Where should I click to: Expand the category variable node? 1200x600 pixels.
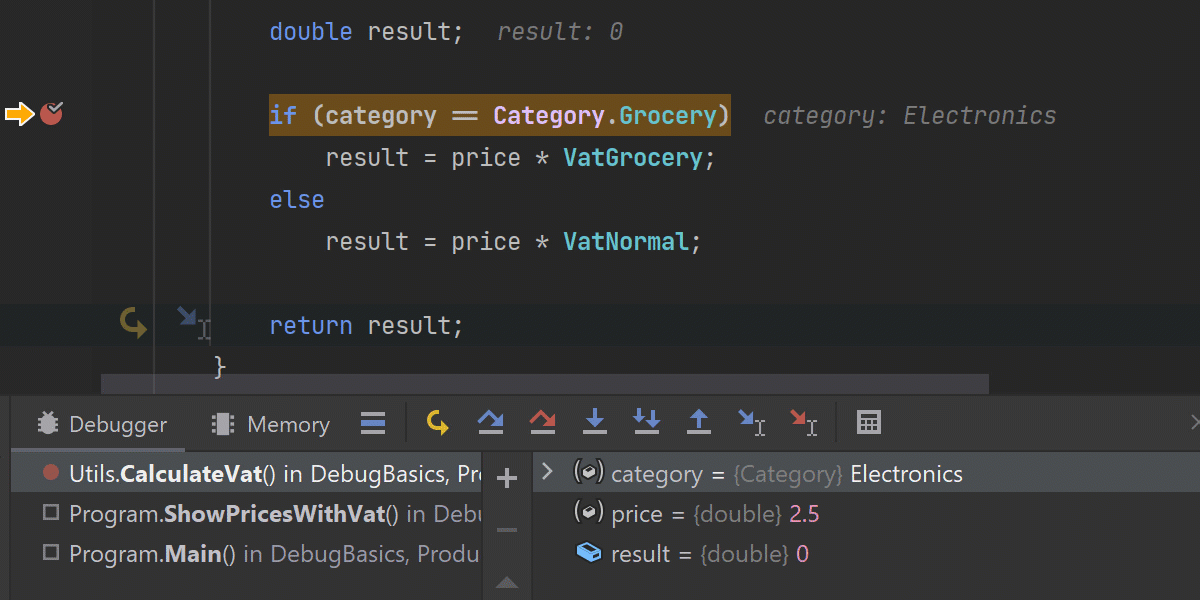546,472
